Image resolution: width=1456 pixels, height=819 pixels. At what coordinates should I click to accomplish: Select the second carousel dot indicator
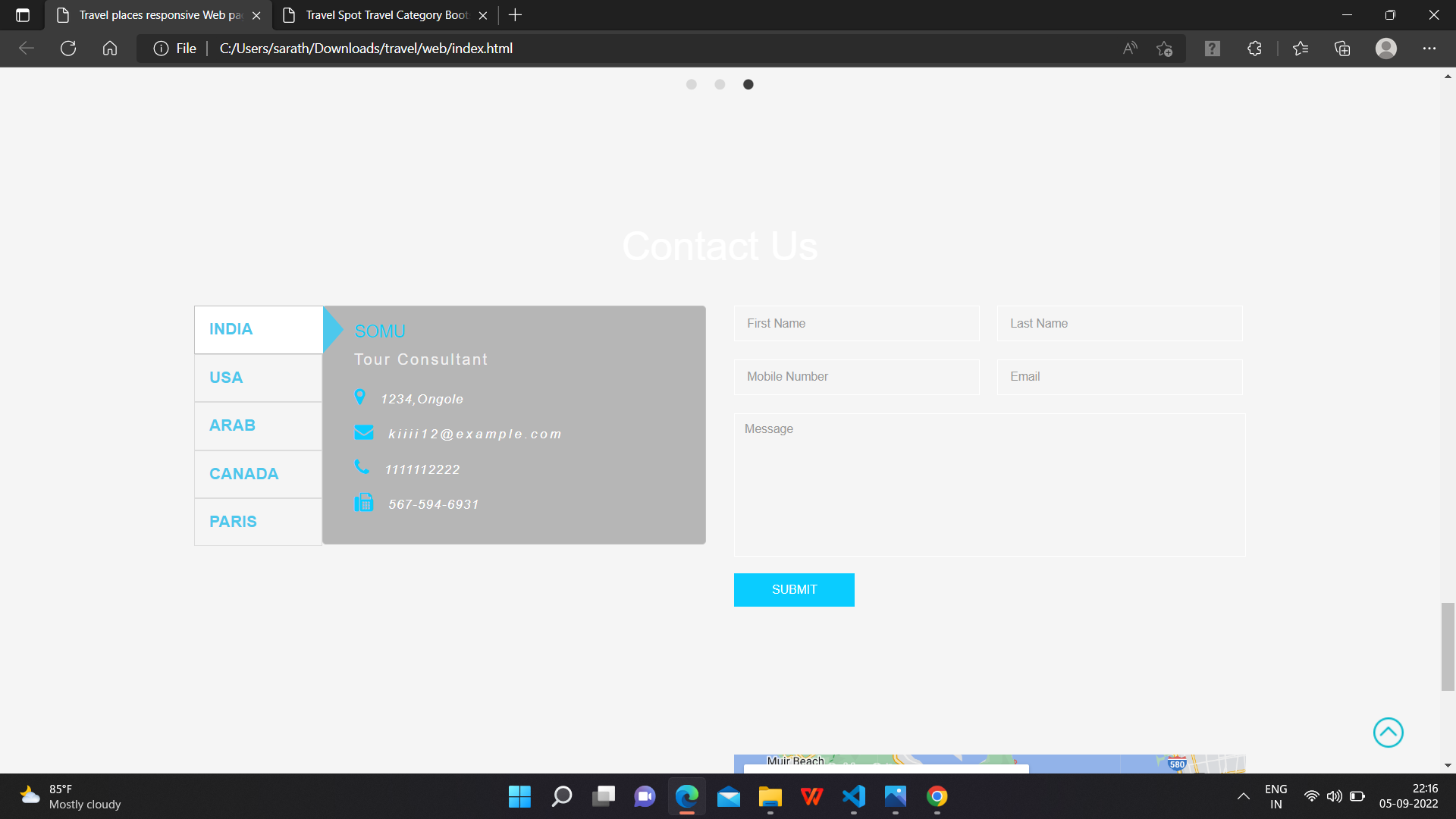719,84
